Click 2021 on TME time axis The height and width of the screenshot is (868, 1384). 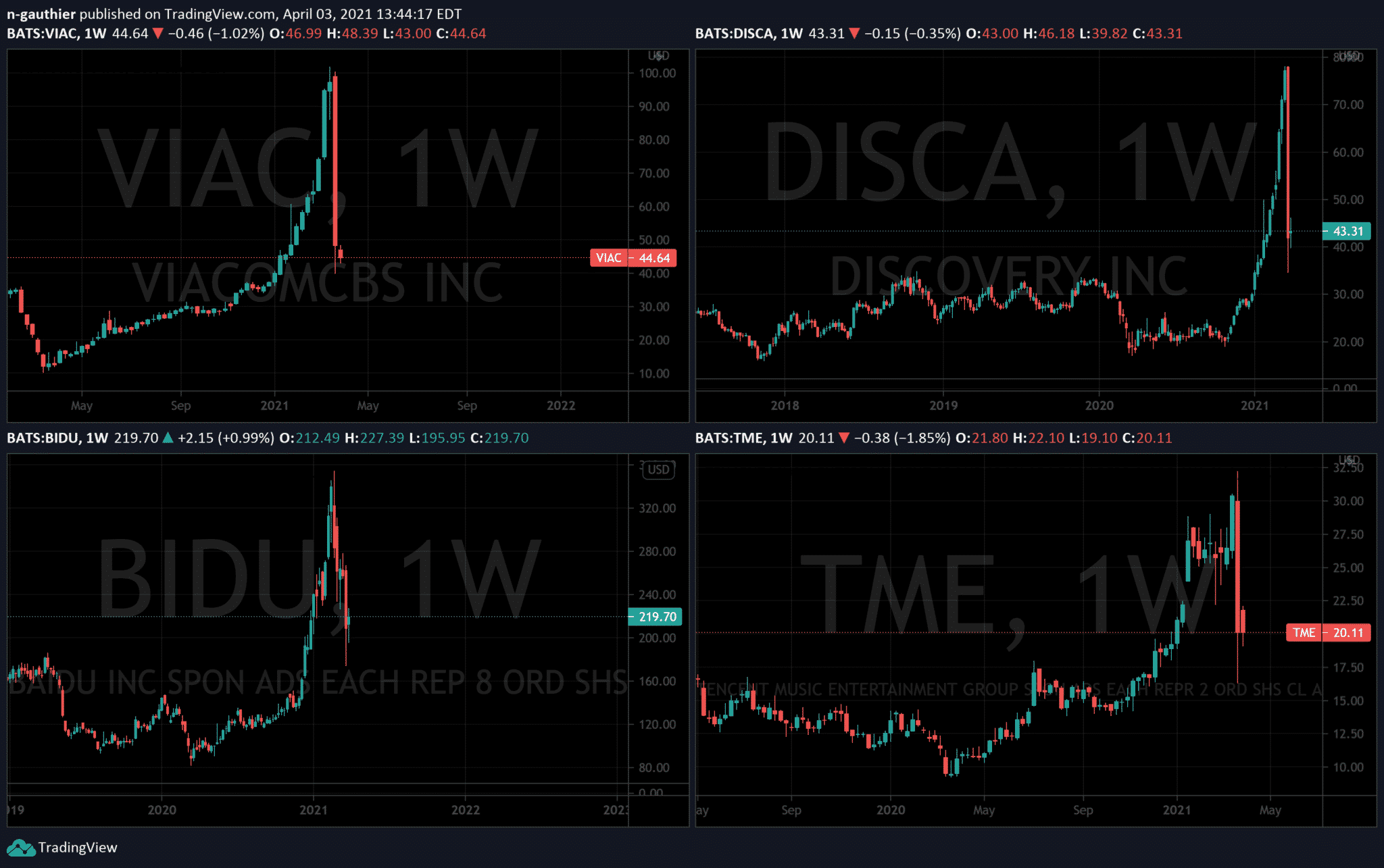[x=1177, y=810]
